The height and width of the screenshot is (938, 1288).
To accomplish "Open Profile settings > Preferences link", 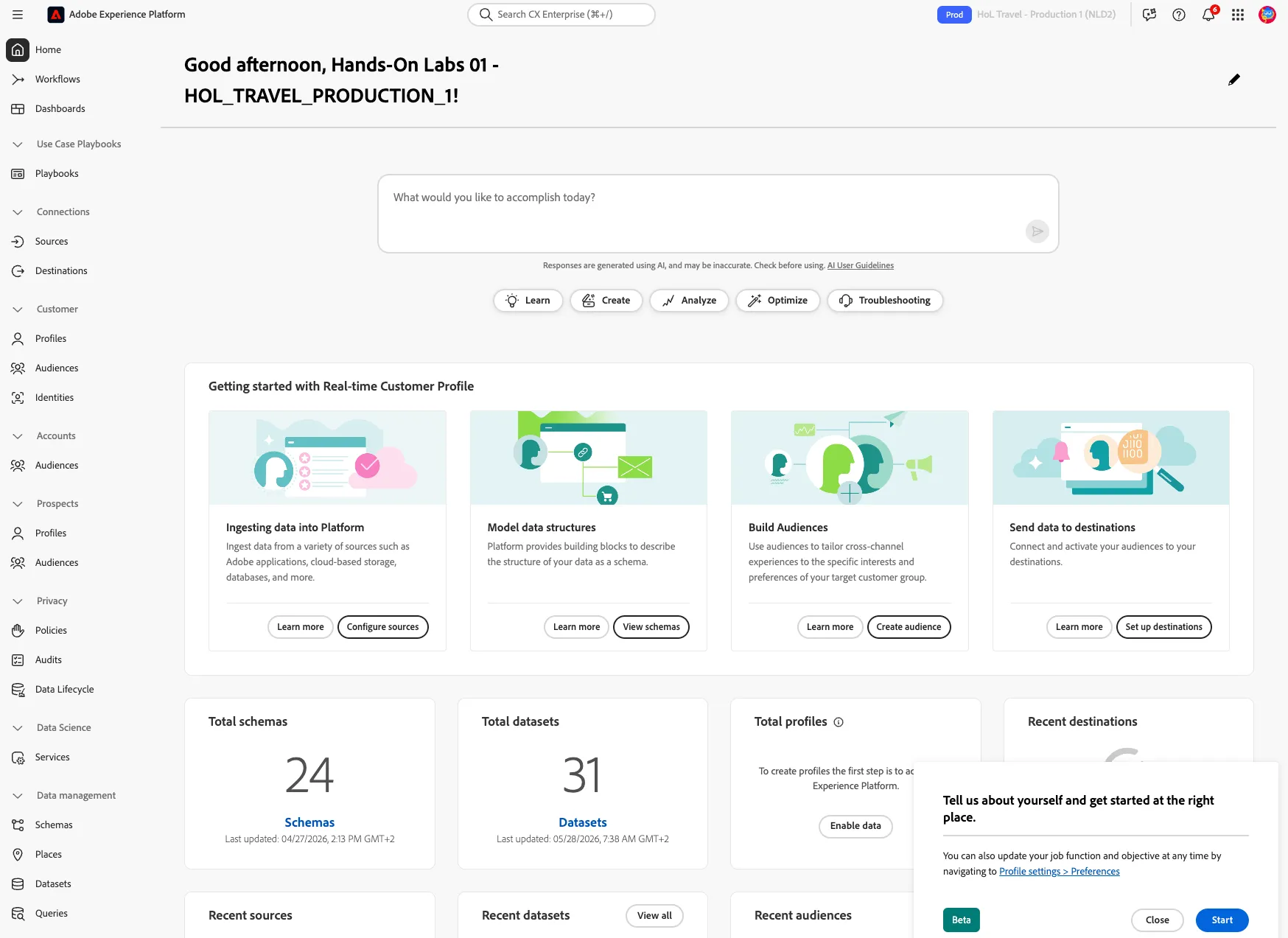I will point(1059,872).
